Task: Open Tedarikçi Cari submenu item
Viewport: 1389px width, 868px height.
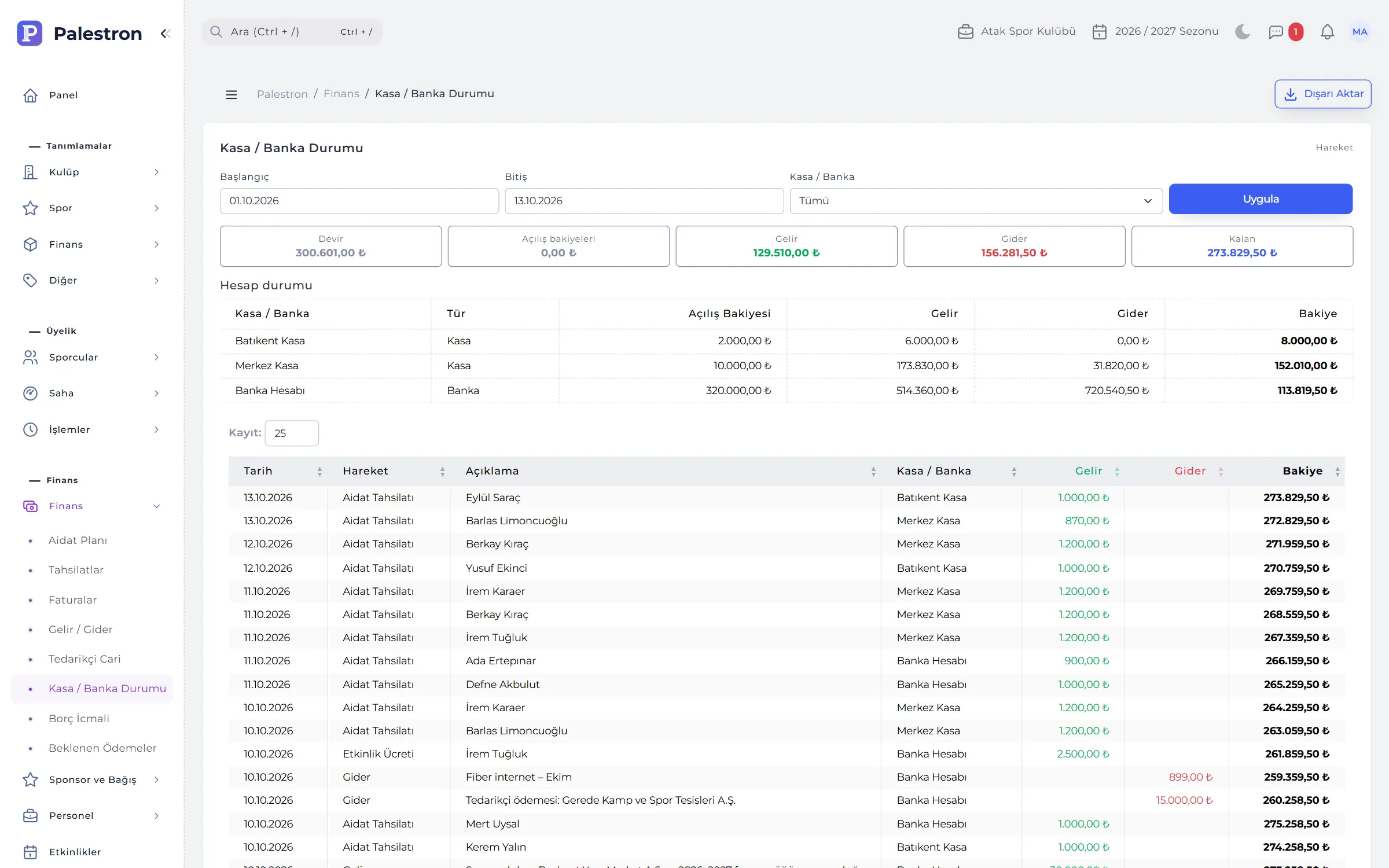Action: tap(84, 659)
